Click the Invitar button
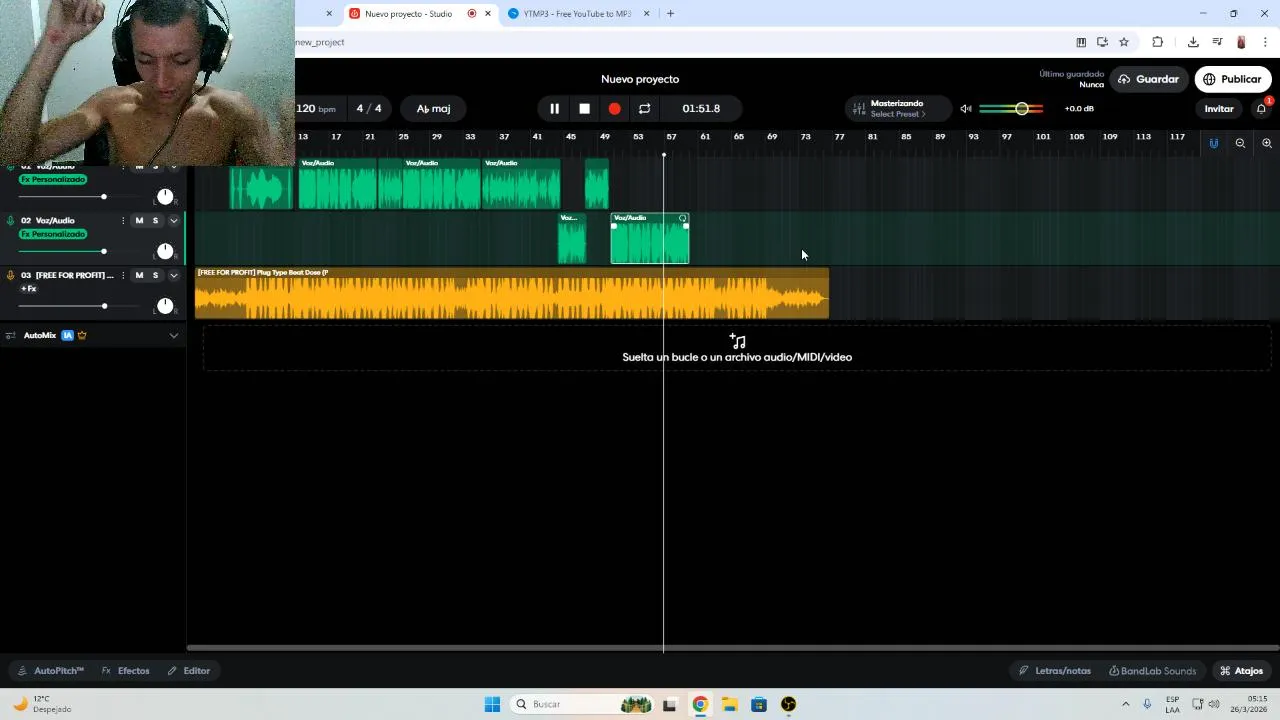 1218,108
